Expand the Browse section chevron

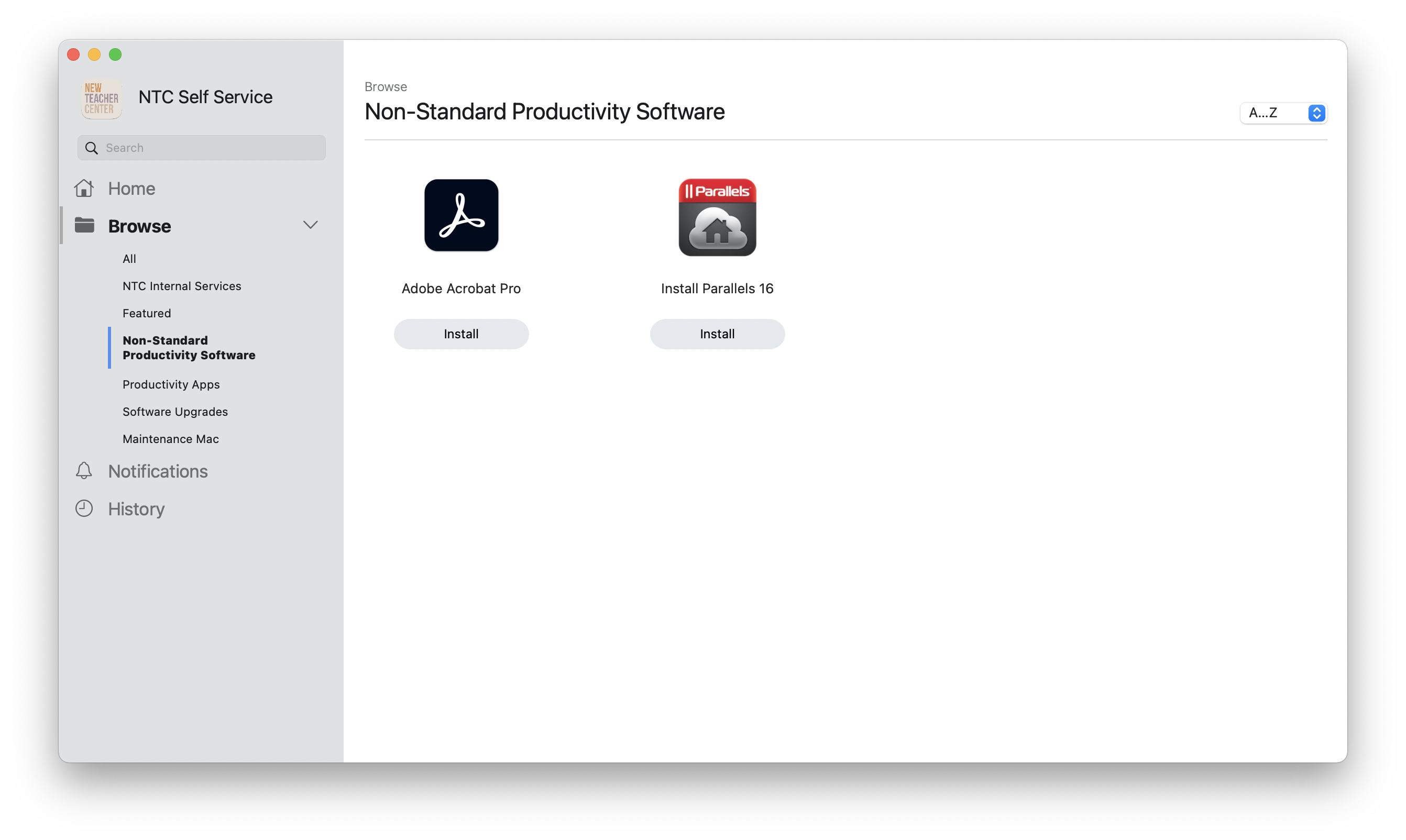[310, 224]
